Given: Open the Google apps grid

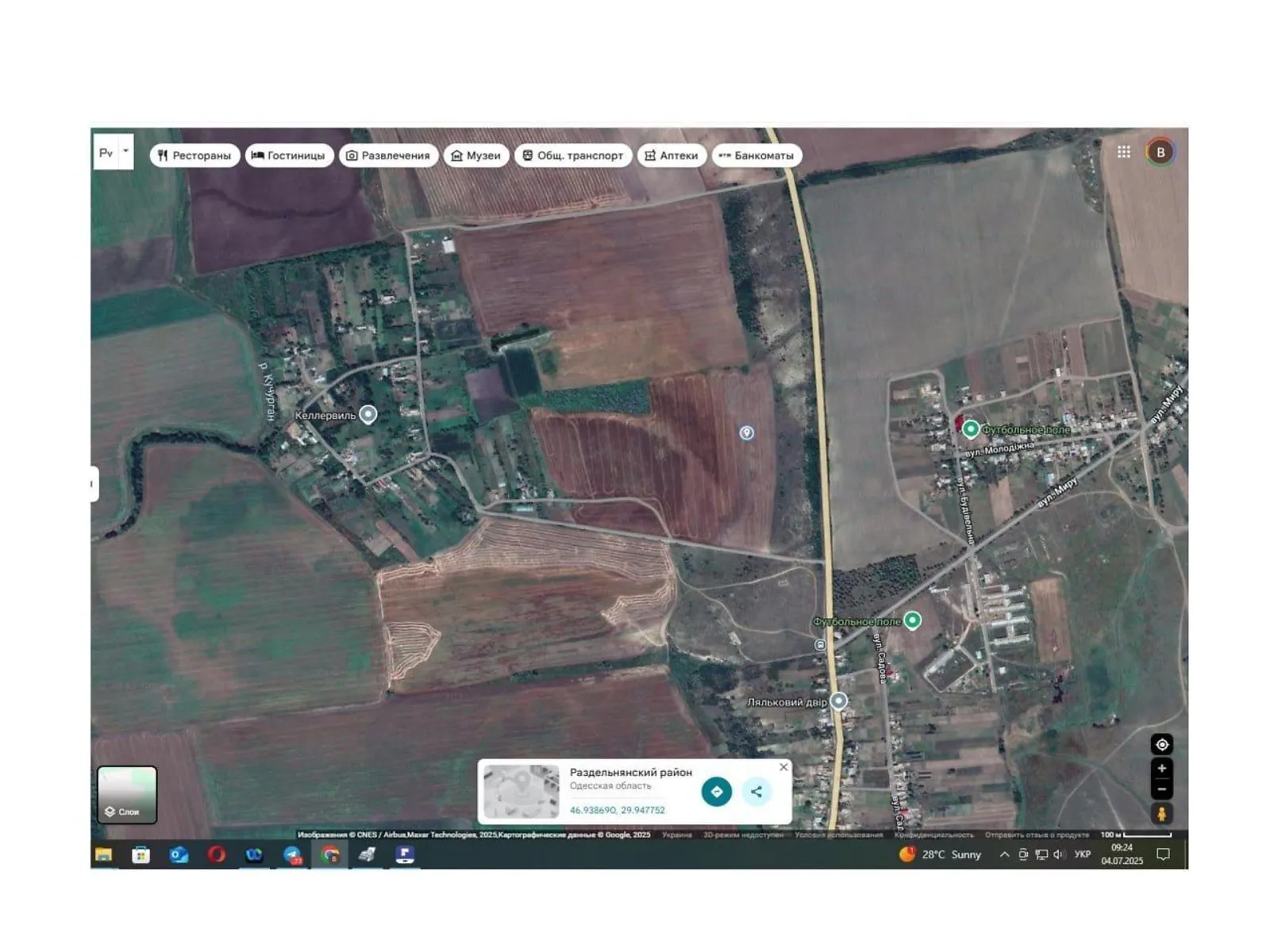Looking at the screenshot, I should pos(1124,152).
